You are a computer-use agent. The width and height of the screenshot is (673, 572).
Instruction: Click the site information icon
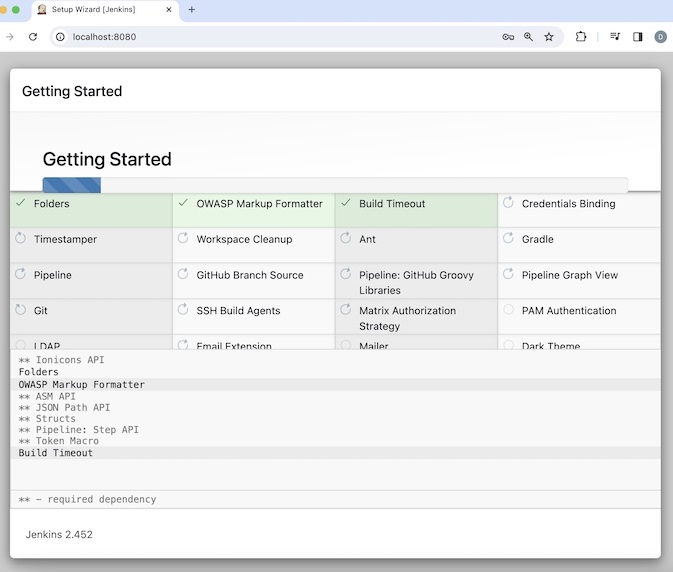(60, 37)
